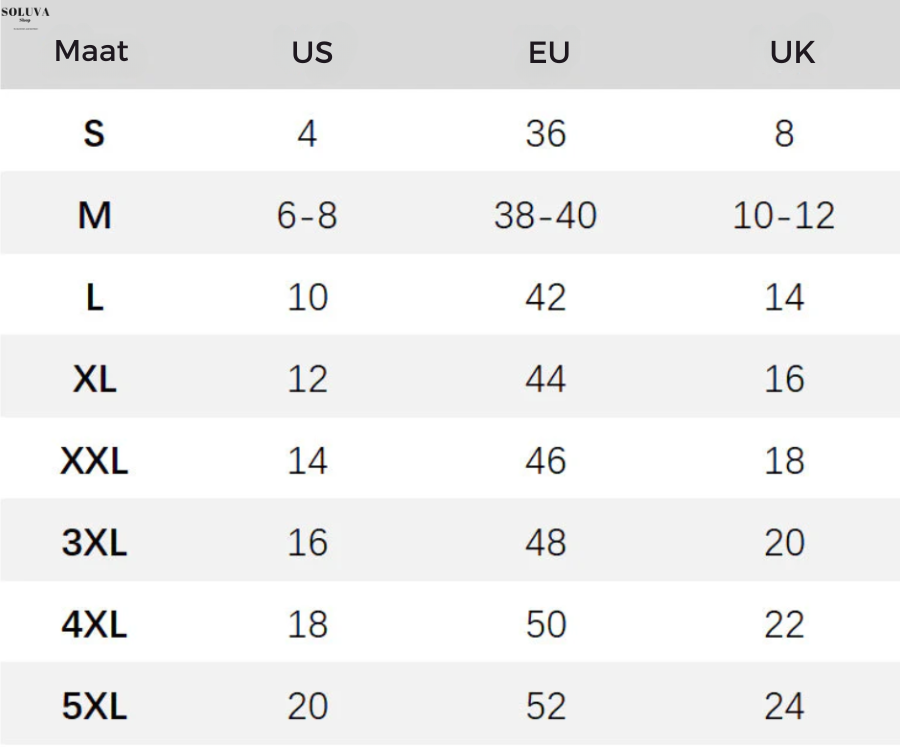The height and width of the screenshot is (747, 900).
Task: Click the US value 6-8 cell
Action: tap(307, 215)
